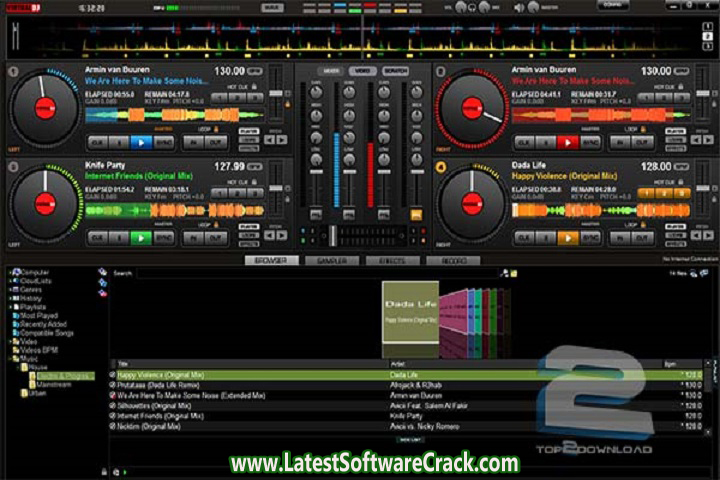Image resolution: width=720 pixels, height=480 pixels.
Task: Switch to the SAMPLER tab
Action: (332, 260)
